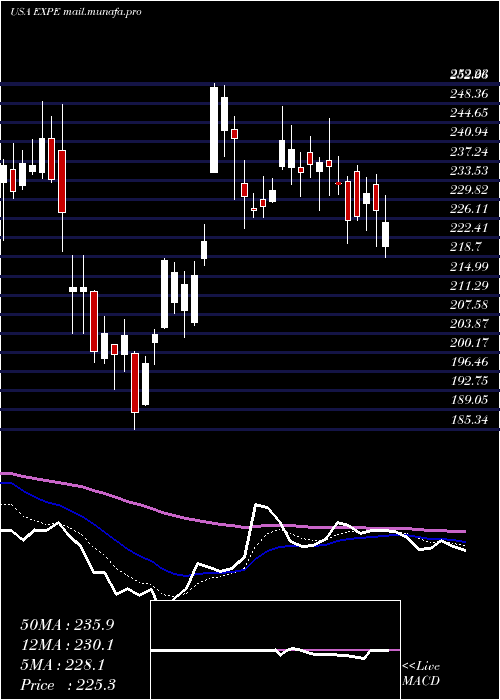Viewport: 500px width, 700px height.
Task: Click the 'USA EXPE mail.munafa.pro' chart title
Action: tap(75, 12)
